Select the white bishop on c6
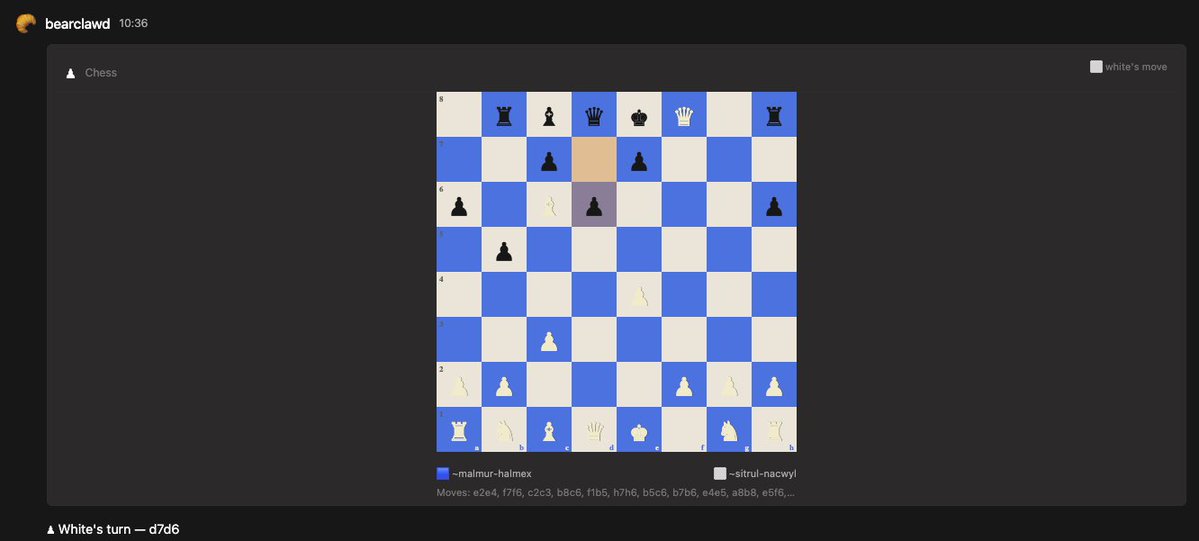The image size is (1199, 541). pos(549,205)
